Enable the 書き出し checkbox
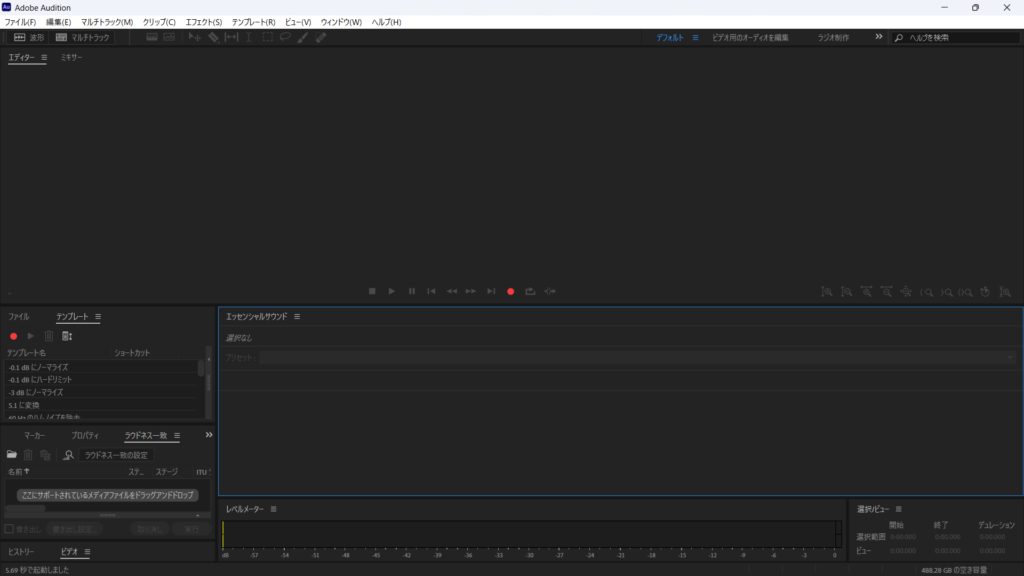1024x576 pixels. click(x=9, y=529)
